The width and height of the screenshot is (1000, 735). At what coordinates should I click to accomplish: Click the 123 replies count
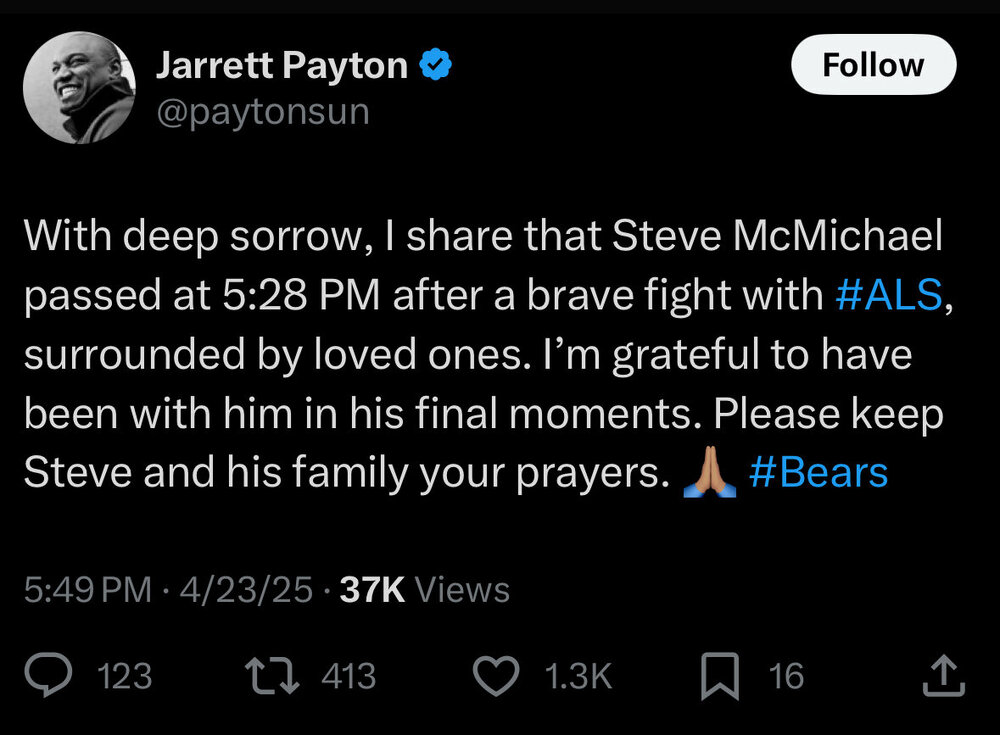126,677
